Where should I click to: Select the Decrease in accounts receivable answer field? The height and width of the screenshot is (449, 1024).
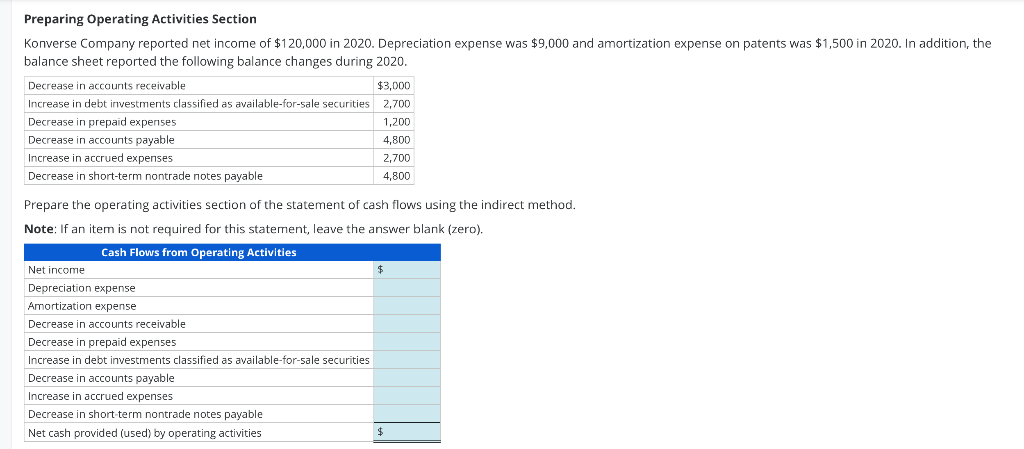407,324
